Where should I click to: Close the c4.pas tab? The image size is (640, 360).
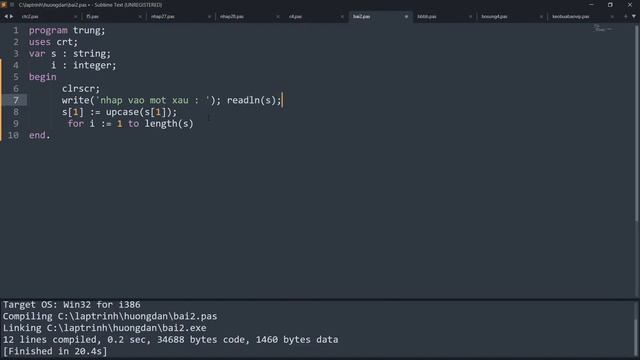[x=342, y=17]
